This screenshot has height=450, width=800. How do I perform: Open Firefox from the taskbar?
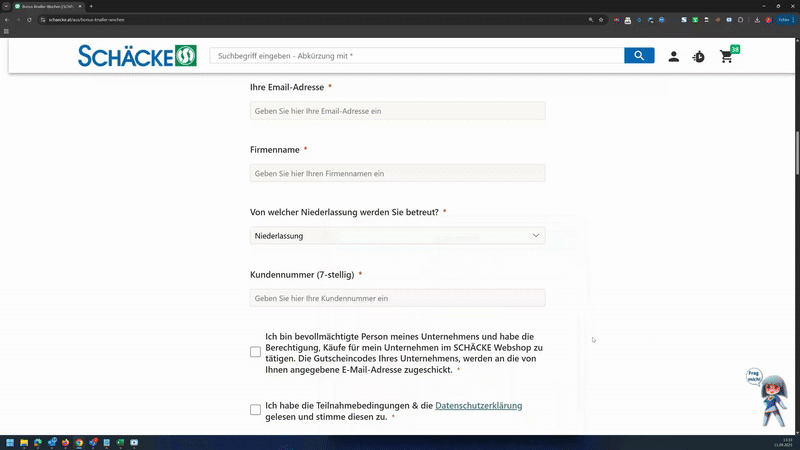[65, 442]
